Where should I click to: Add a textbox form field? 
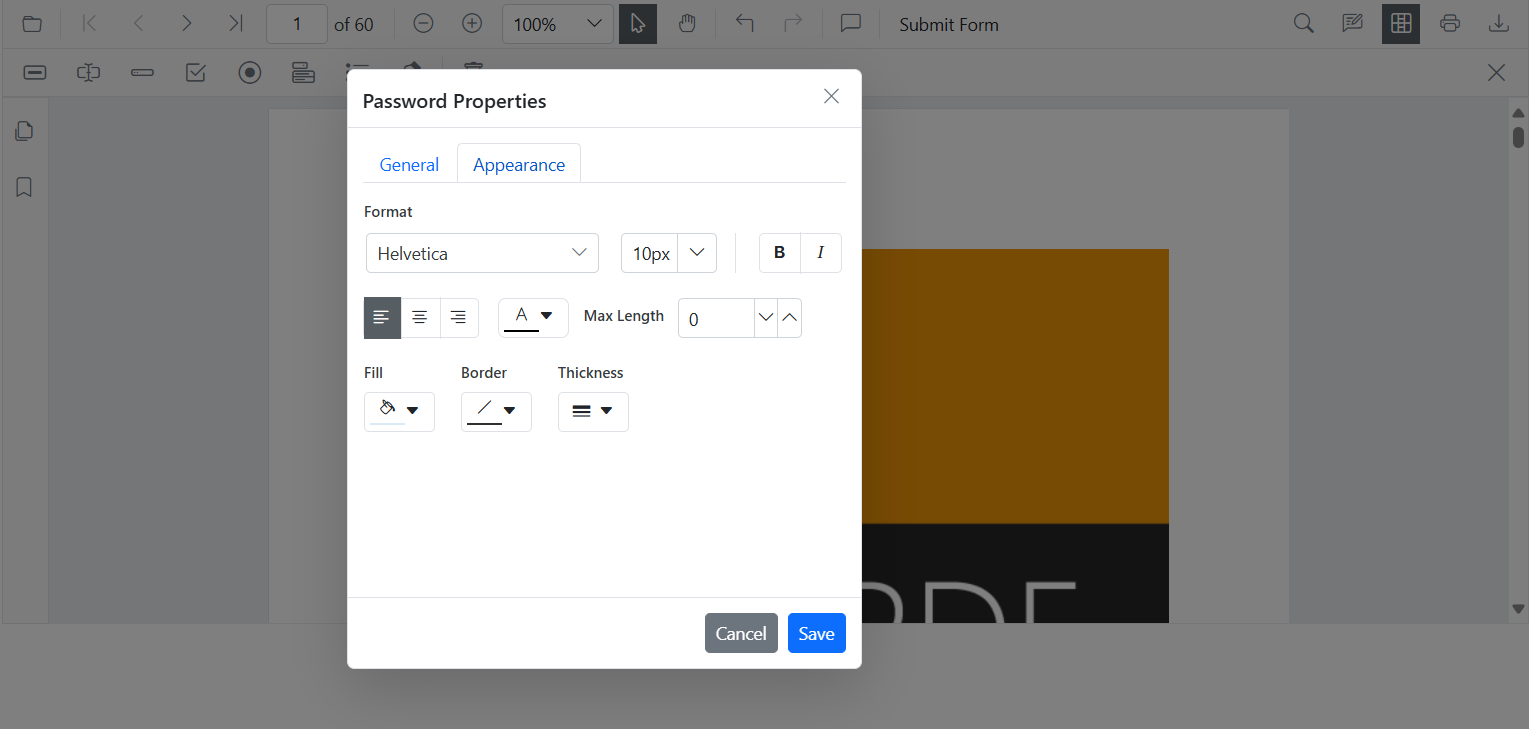pos(89,72)
